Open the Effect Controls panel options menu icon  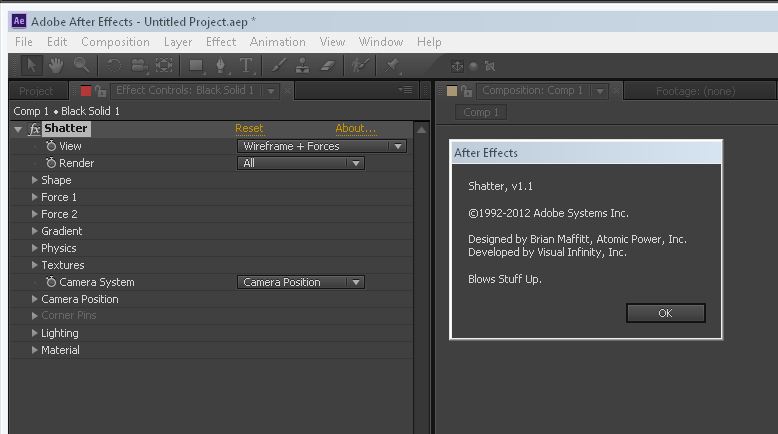coord(405,90)
